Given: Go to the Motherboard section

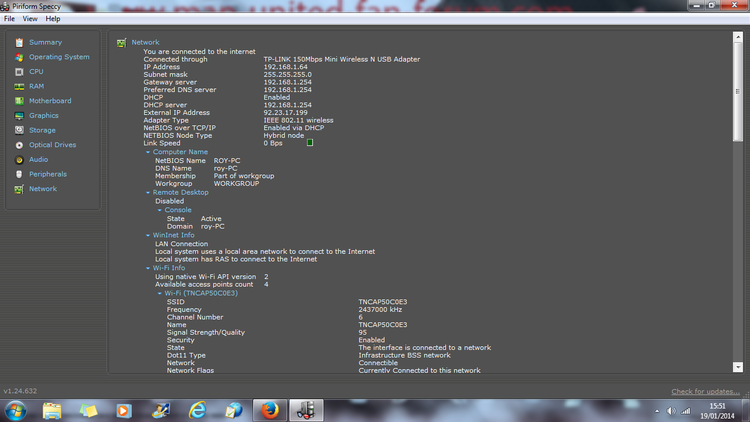Looking at the screenshot, I should pos(49,101).
